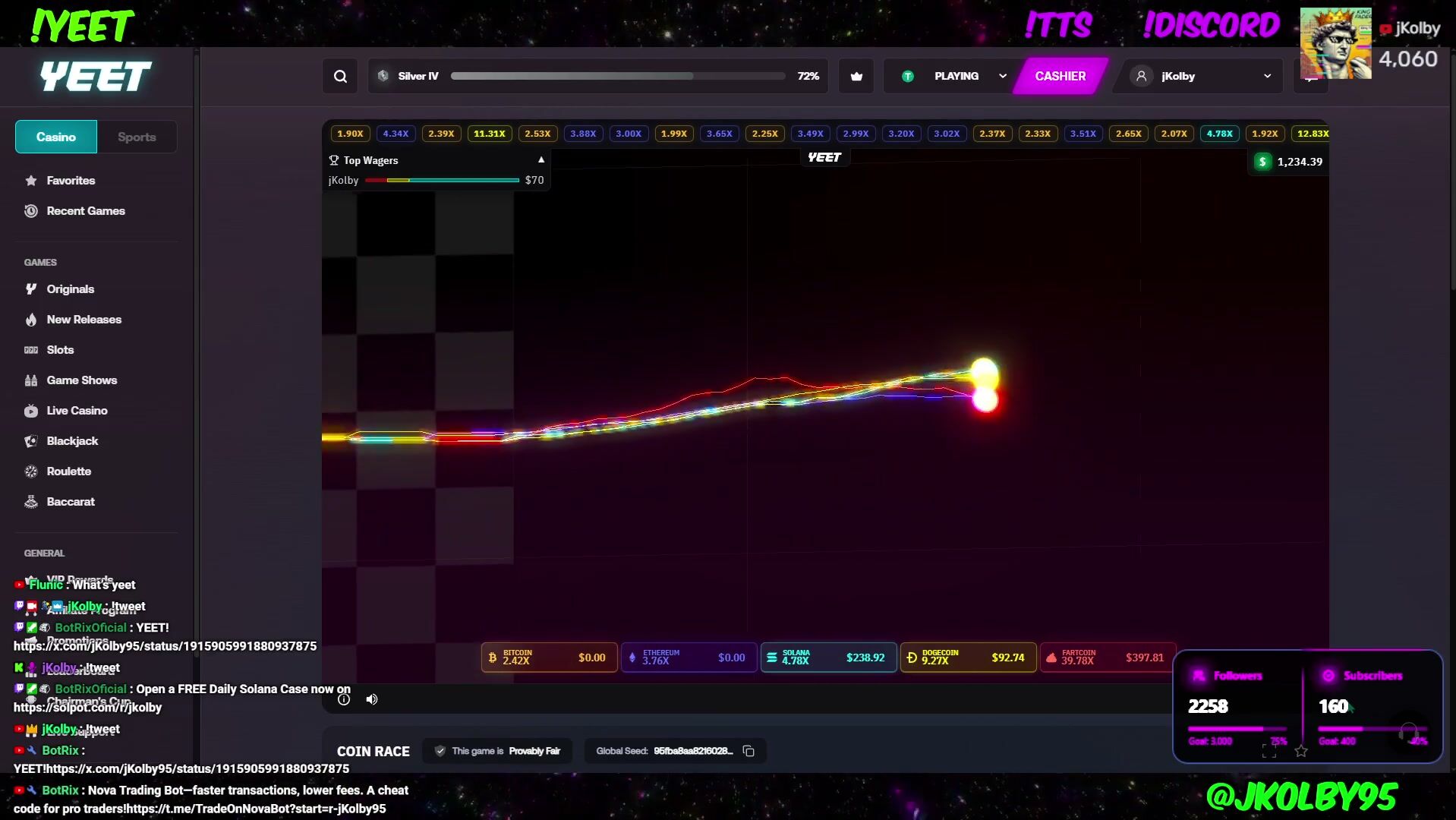The width and height of the screenshot is (1456, 820).
Task: Open the Game Shows category
Action: coord(82,380)
